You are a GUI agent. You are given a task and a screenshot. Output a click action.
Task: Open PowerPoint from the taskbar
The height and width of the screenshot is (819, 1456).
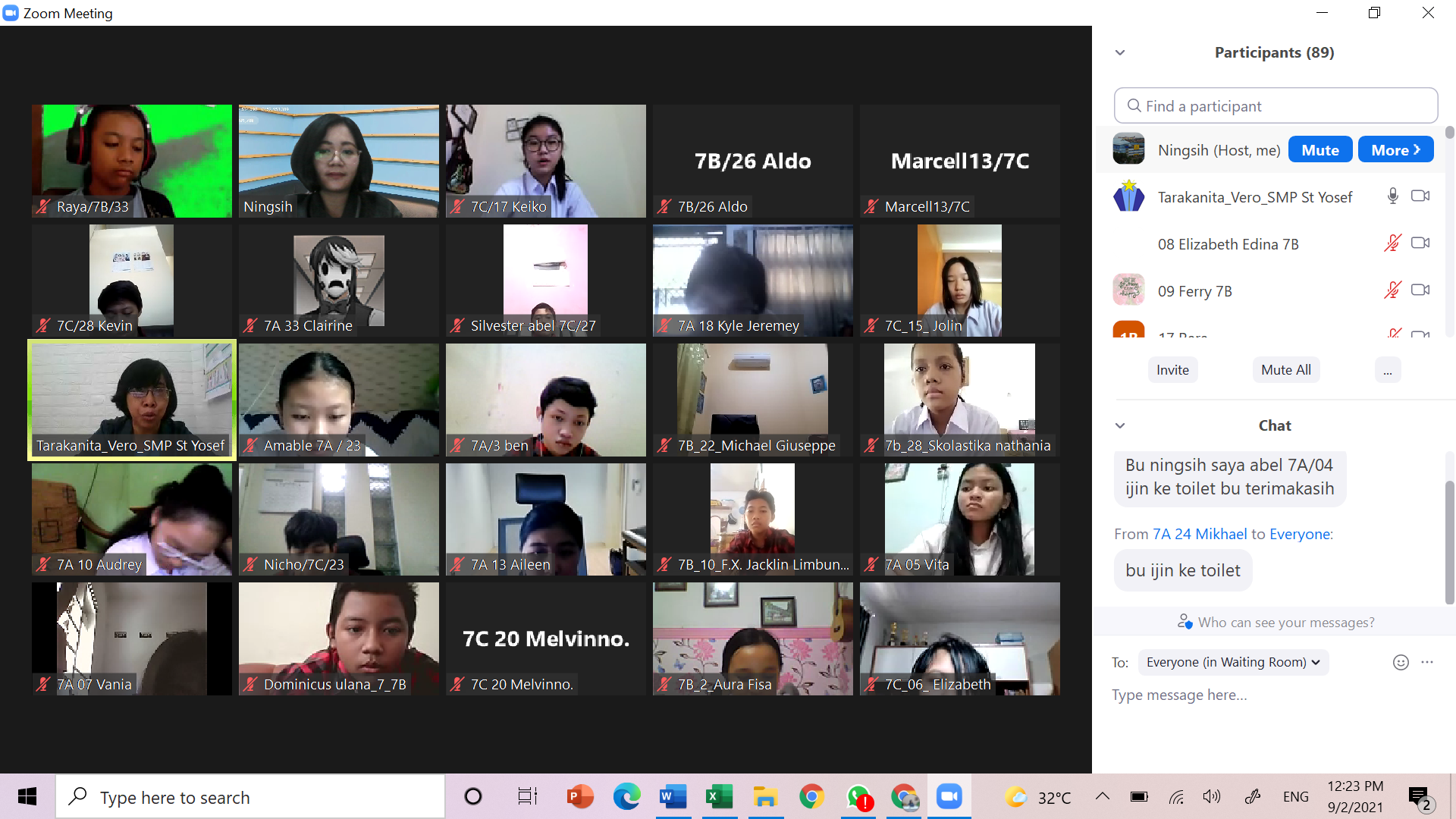580,796
